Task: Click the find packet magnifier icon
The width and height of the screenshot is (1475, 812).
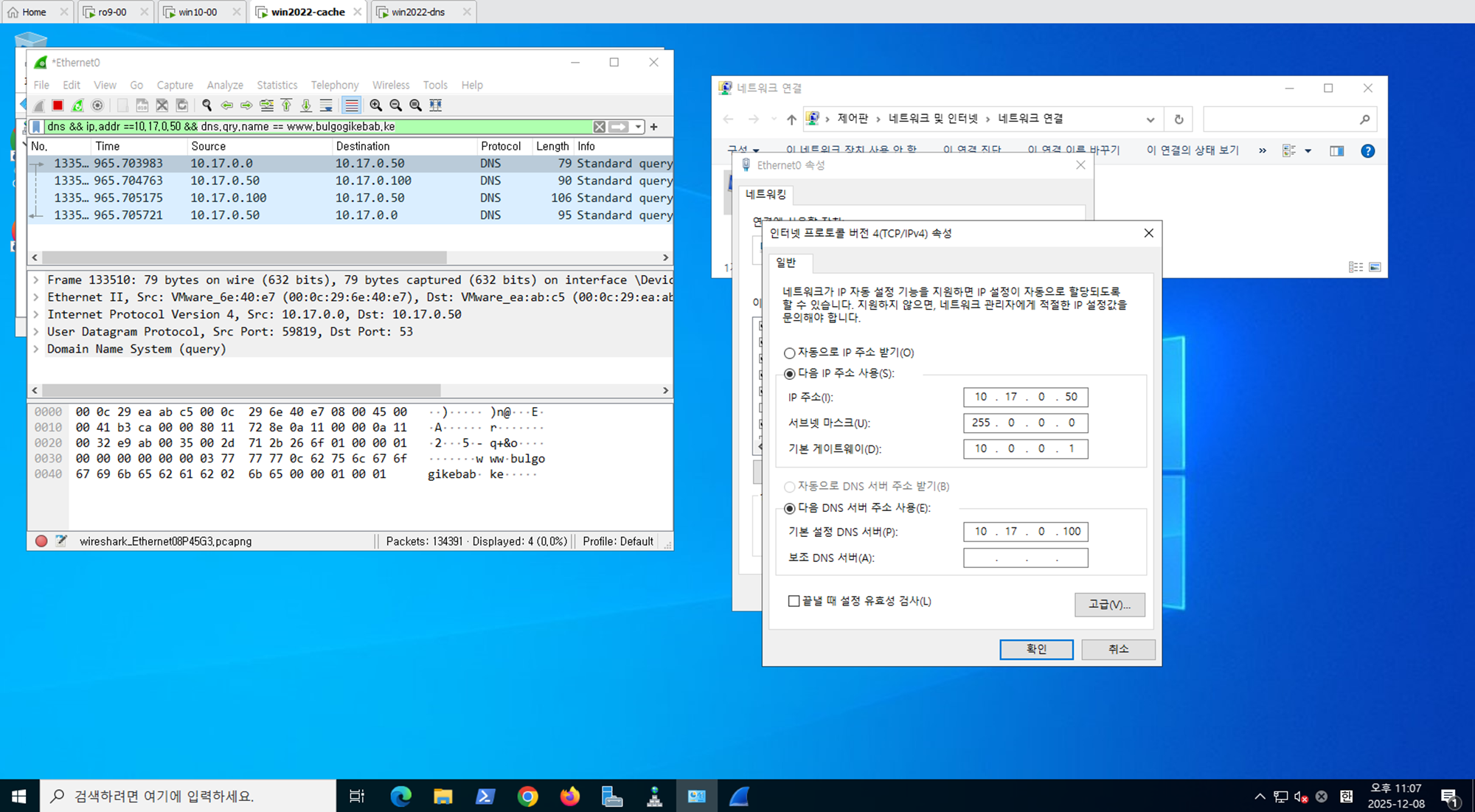Action: [207, 105]
